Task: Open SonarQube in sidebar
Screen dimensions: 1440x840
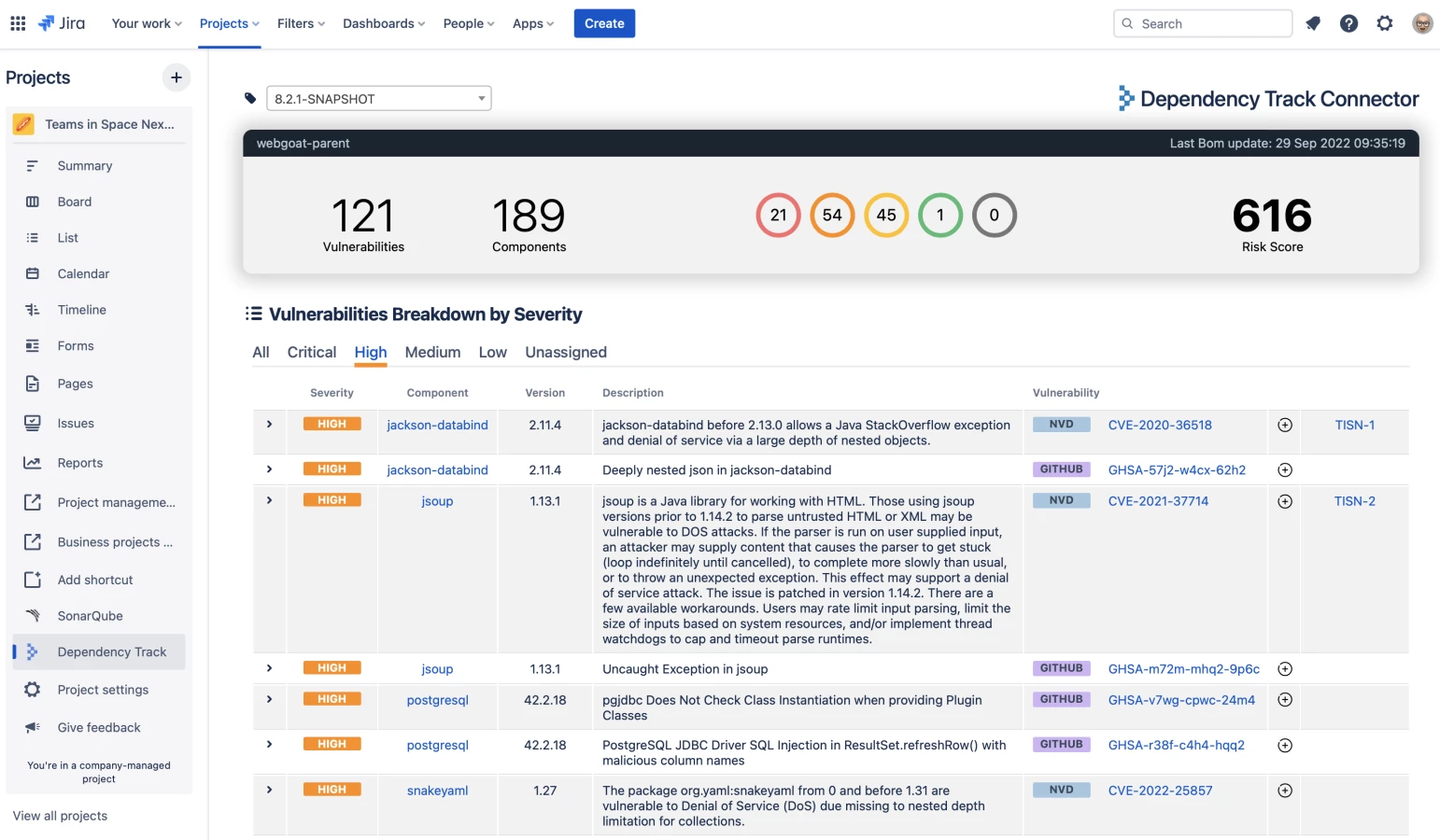Action: point(99,616)
